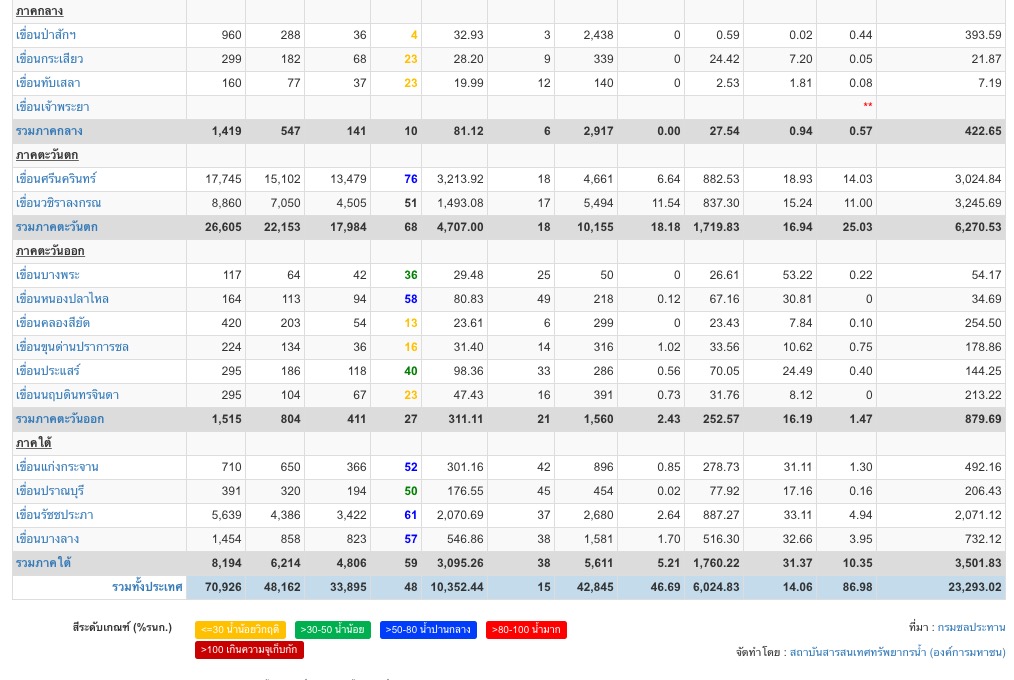Viewport: 1014px width, 680px height.
Task: Follow the กรมชลประทาน source link
Action: pos(971,627)
